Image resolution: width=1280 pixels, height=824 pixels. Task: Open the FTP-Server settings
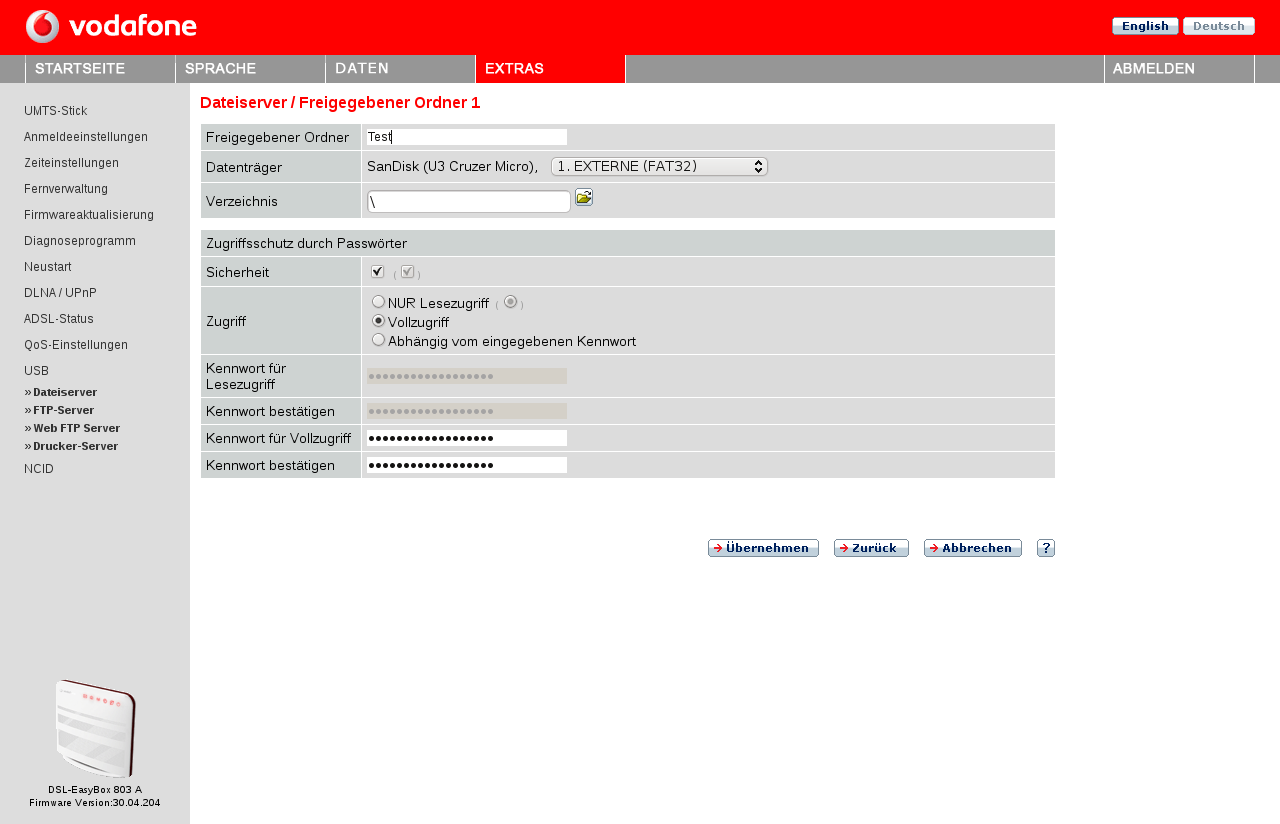click(61, 409)
